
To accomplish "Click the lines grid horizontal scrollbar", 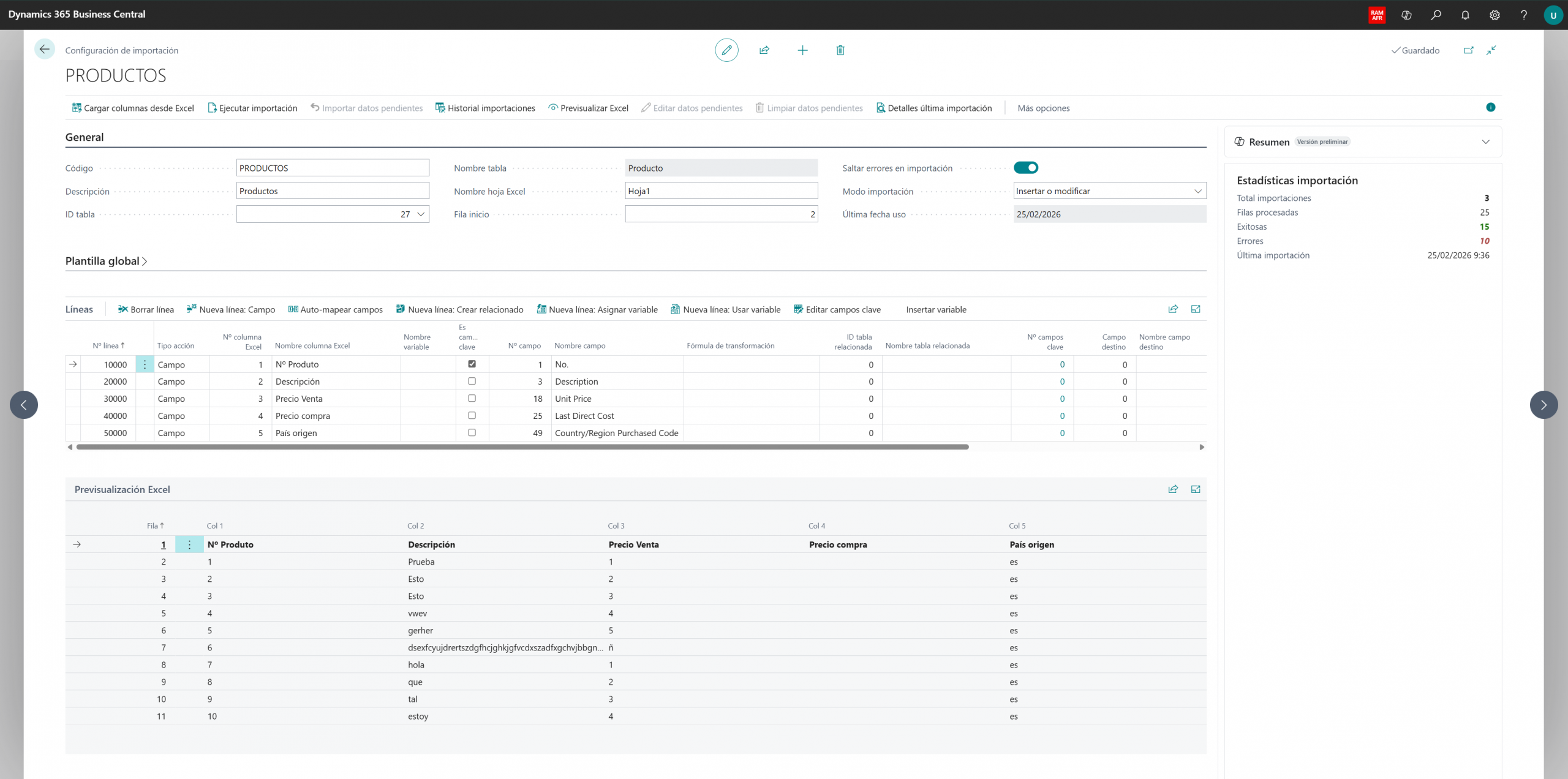I will click(x=522, y=447).
